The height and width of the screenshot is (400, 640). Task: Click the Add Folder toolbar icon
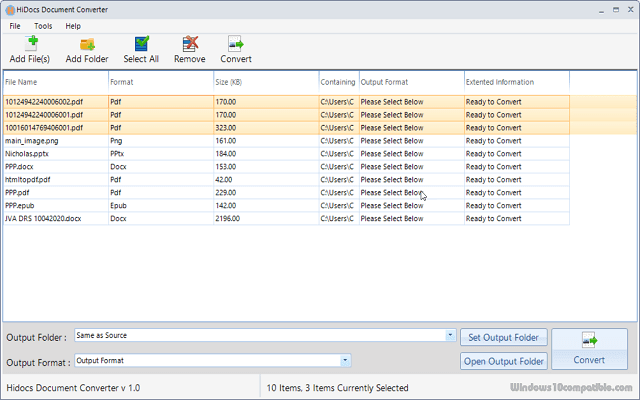[x=87, y=44]
